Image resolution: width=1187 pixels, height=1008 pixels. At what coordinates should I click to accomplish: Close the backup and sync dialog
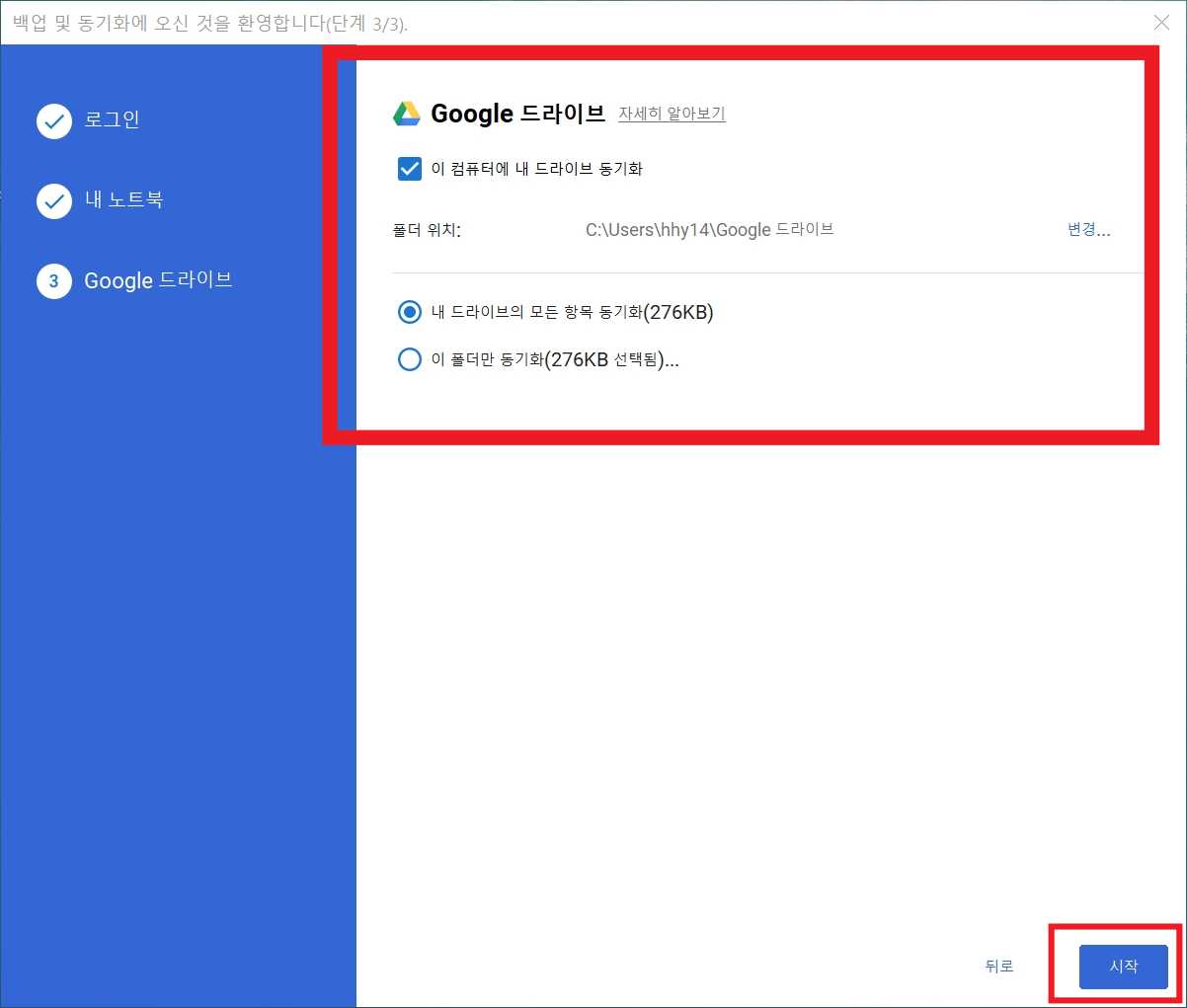pos(1162,22)
